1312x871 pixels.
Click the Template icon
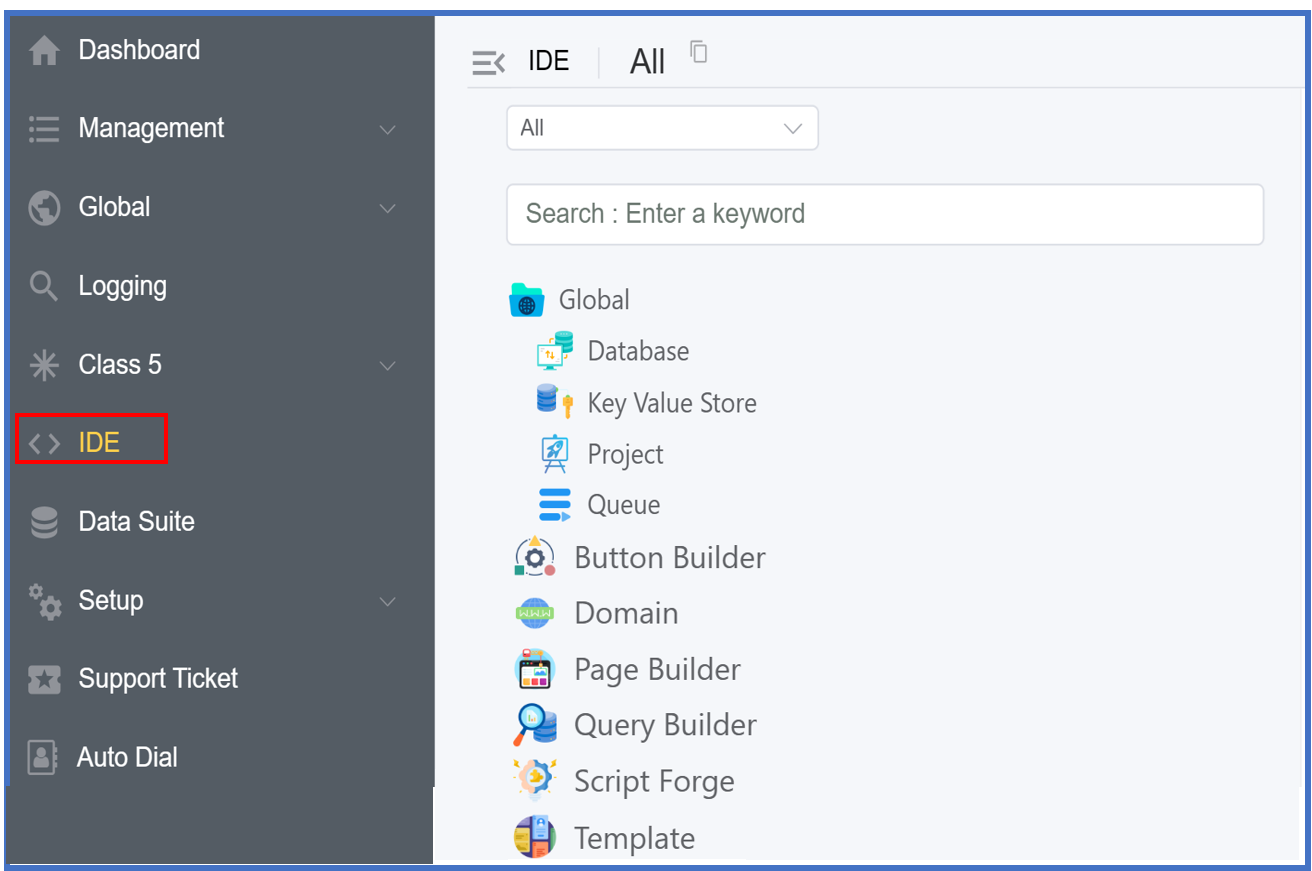tap(534, 838)
